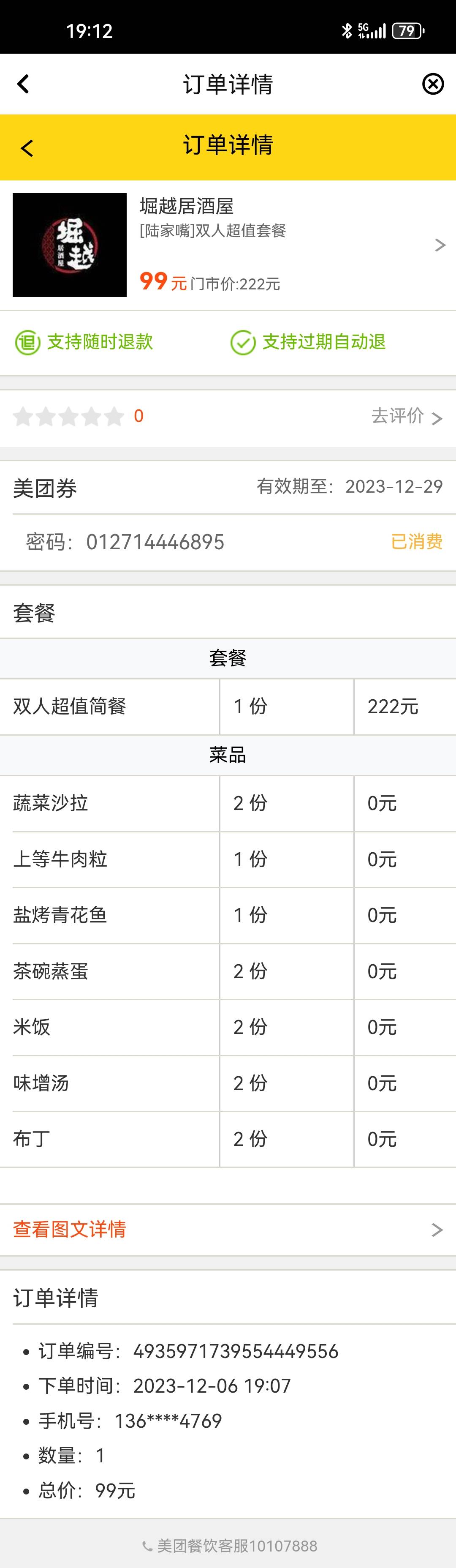This screenshot has width=456, height=1568.
Task: Select the fifth rating star
Action: click(114, 416)
